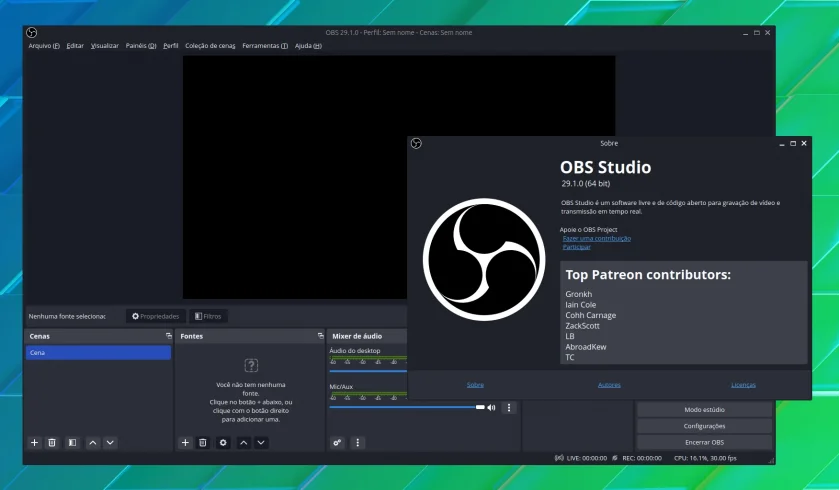This screenshot has height=490, width=840.
Task: Undock the Cenas panel with float icon
Action: click(169, 336)
